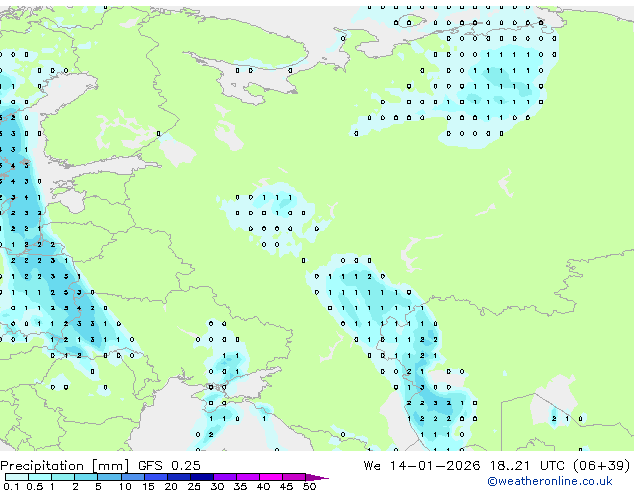This screenshot has width=634, height=490.
Task: Click the 20 to 25 mm legend swatch
Action: click(179, 477)
